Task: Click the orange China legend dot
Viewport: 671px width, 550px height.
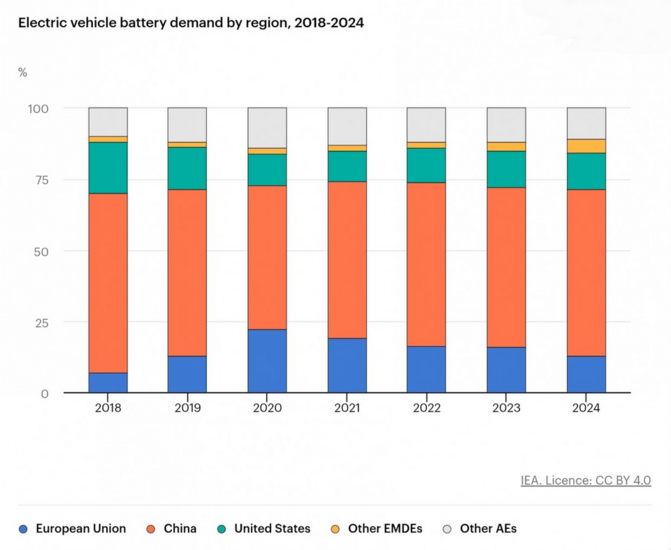Action: point(149,528)
